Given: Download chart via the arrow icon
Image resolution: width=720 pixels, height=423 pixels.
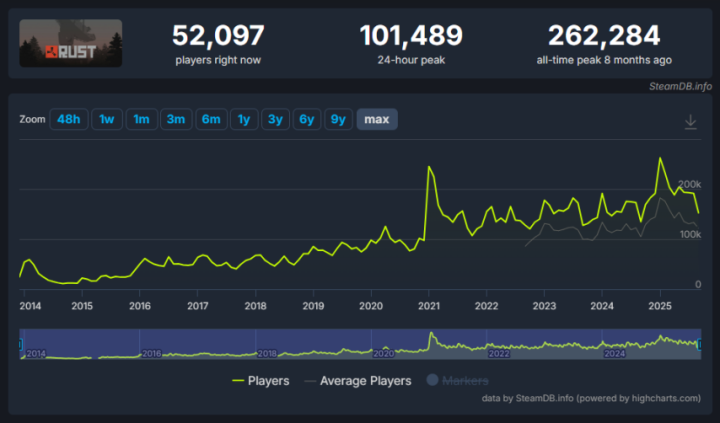Looking at the screenshot, I should click(x=690, y=122).
